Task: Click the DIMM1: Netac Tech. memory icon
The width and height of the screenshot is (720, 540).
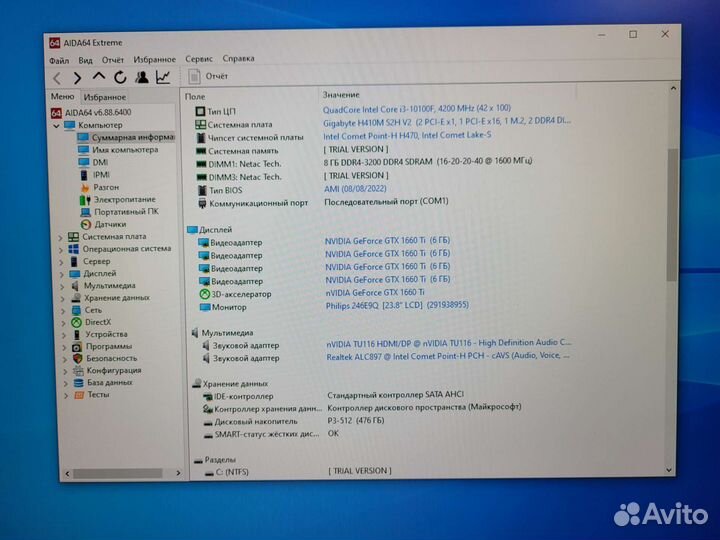Action: tap(201, 164)
